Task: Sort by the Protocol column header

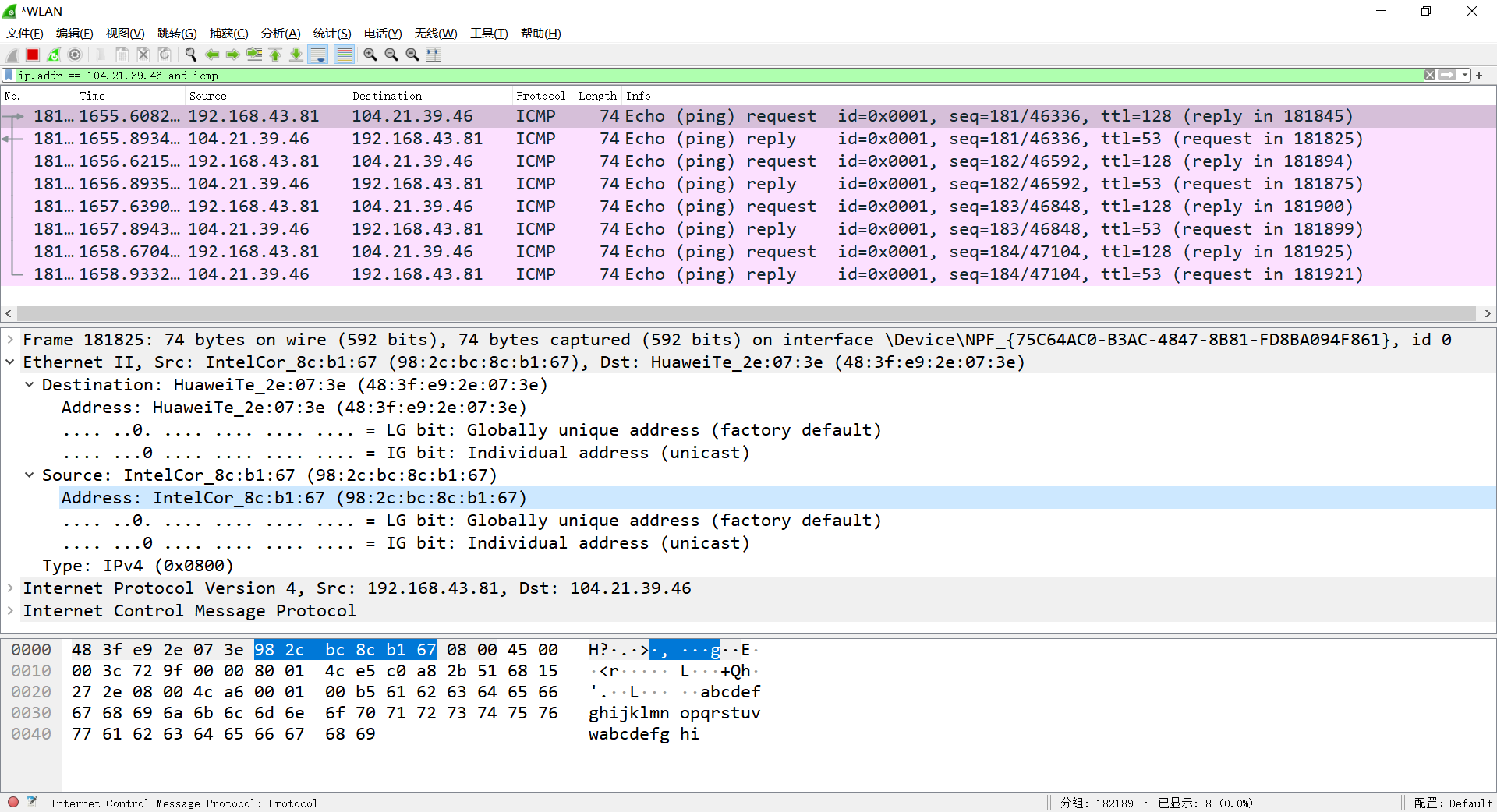Action: point(543,96)
